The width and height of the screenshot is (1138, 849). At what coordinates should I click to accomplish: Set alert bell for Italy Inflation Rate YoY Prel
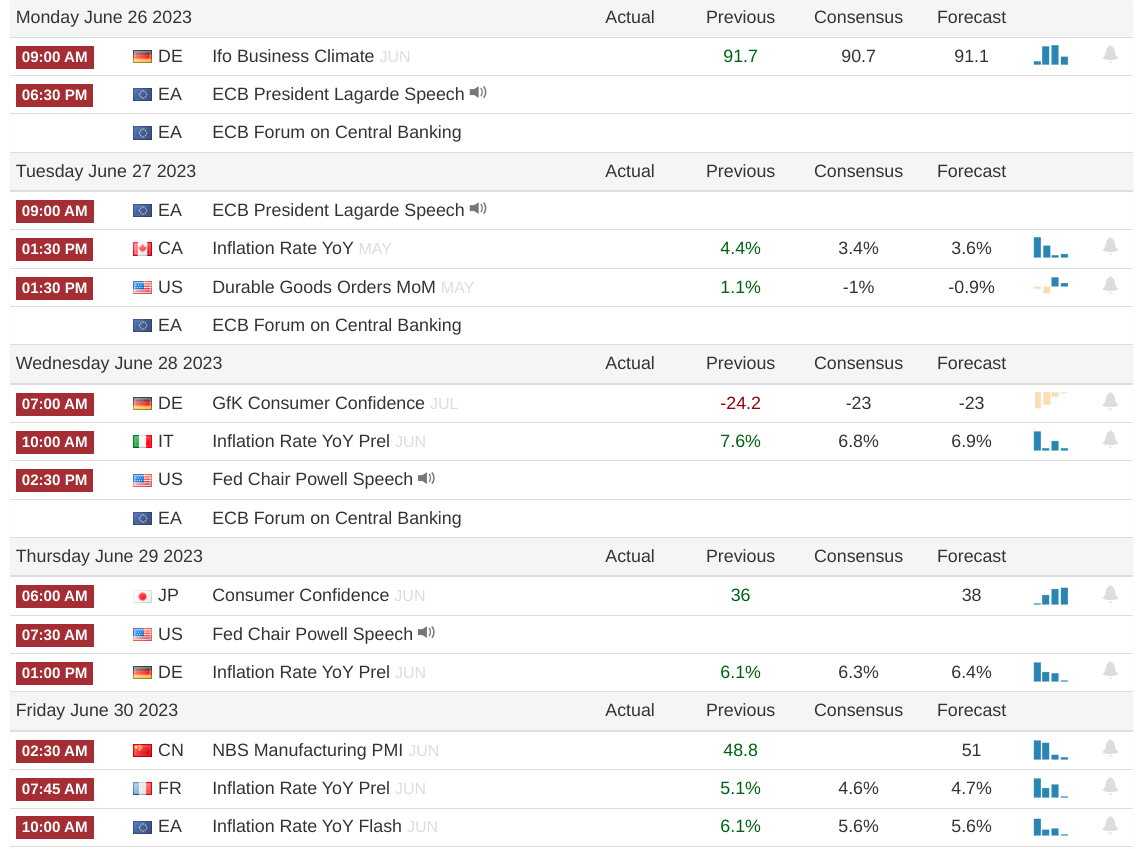tap(1110, 440)
